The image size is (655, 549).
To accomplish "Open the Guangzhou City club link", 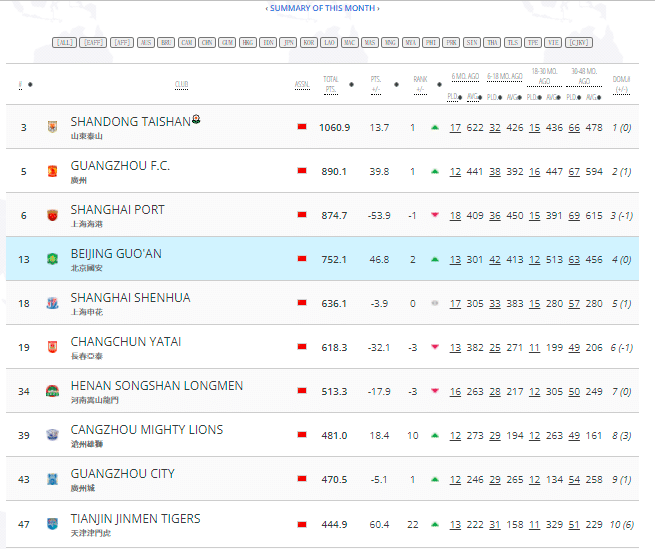I will click(x=122, y=474).
